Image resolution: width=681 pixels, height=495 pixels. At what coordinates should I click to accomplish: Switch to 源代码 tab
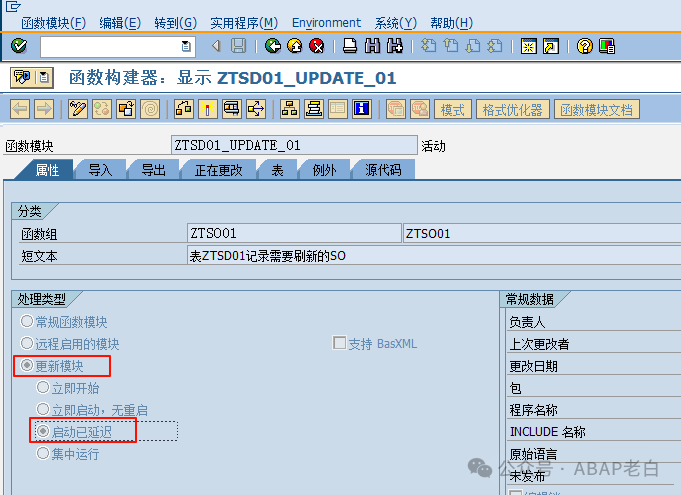pos(383,170)
